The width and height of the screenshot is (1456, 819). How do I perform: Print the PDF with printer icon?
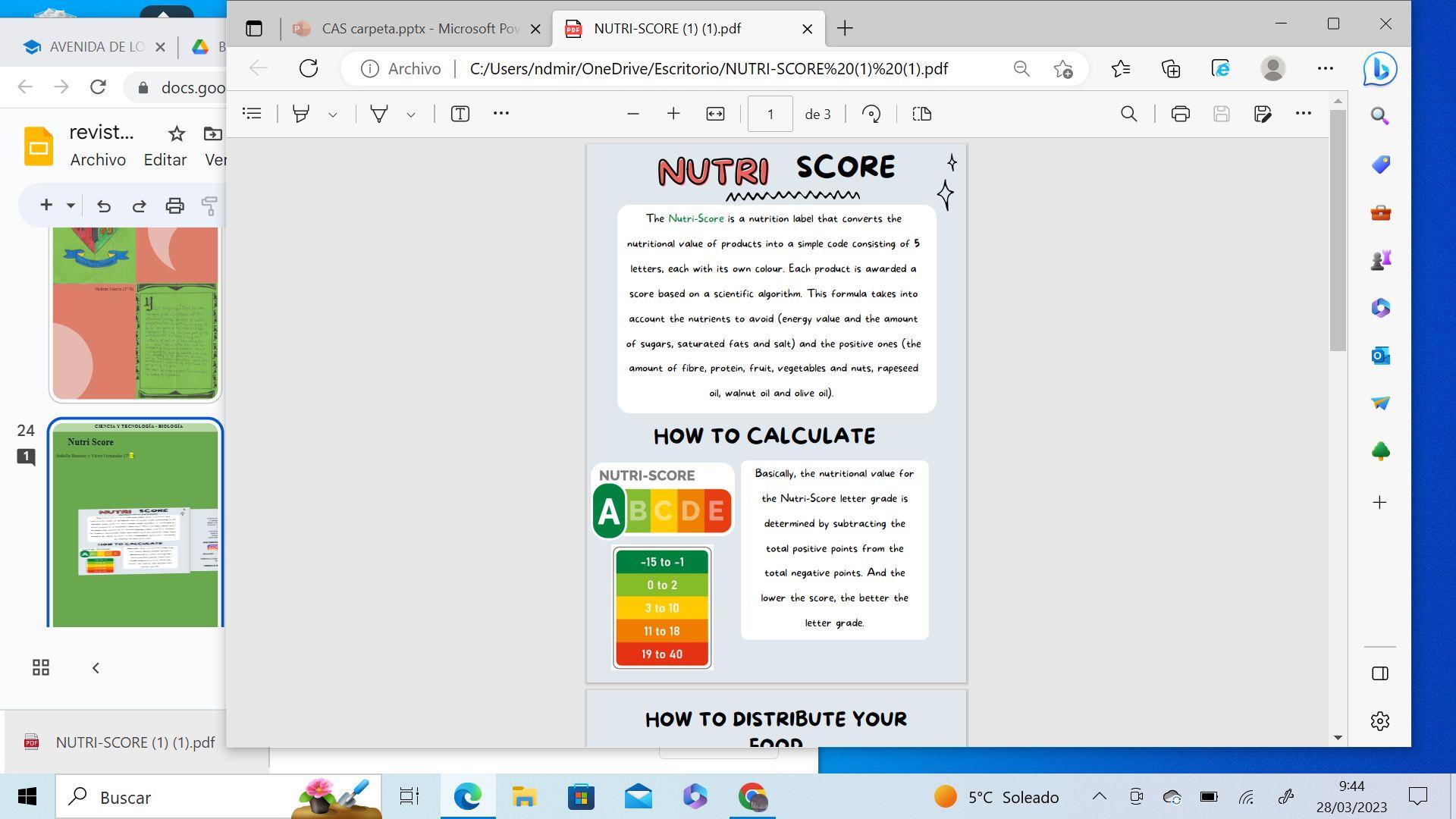click(x=1180, y=114)
